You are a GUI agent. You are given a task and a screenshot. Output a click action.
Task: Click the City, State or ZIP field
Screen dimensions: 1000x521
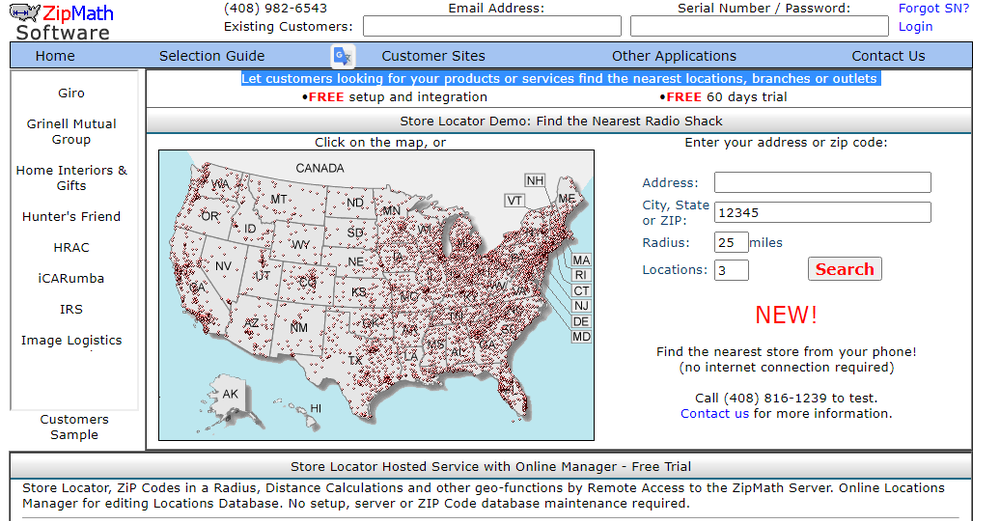(822, 212)
